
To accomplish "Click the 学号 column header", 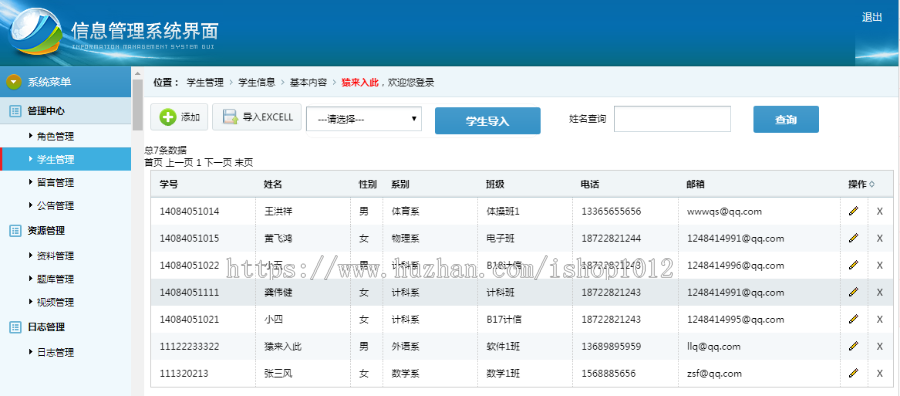I will [169, 184].
